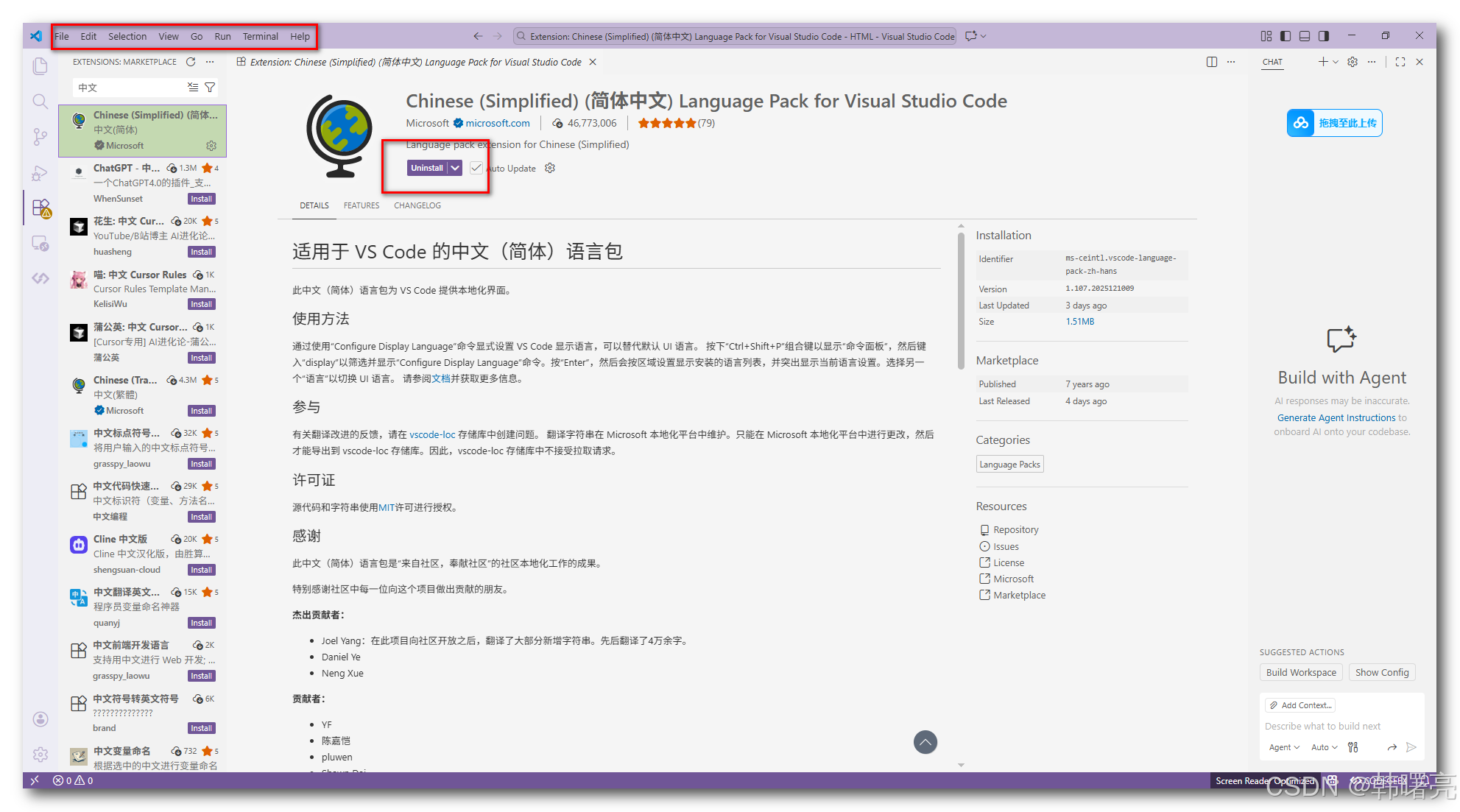The height and width of the screenshot is (812, 1460).
Task: Open the Terminal menu
Action: 260,36
